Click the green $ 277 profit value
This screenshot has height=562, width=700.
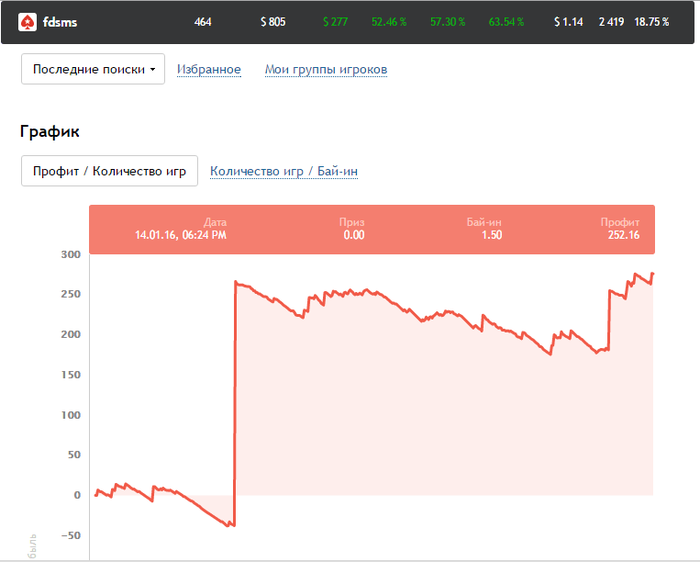tap(334, 21)
